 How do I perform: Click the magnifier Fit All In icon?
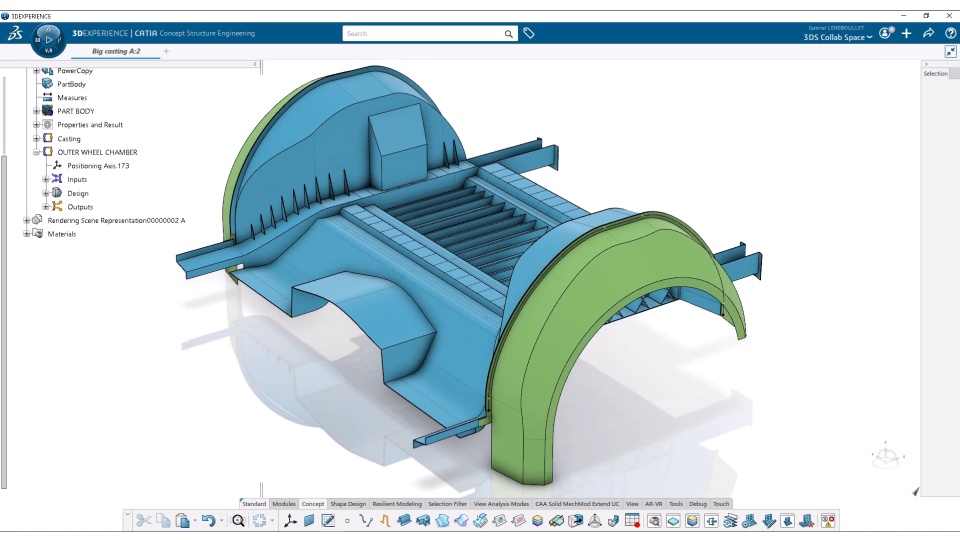pos(238,521)
